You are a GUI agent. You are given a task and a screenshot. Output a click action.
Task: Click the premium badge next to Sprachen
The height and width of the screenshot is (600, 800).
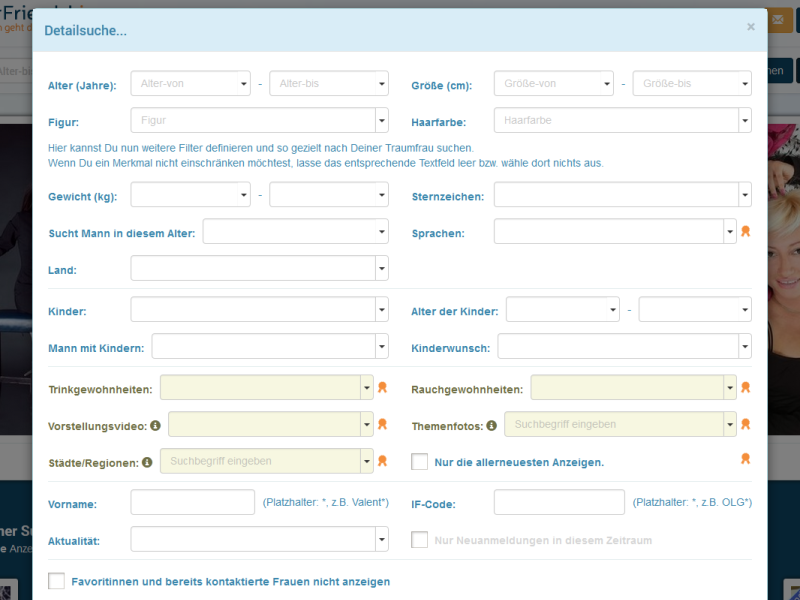pyautogui.click(x=745, y=231)
